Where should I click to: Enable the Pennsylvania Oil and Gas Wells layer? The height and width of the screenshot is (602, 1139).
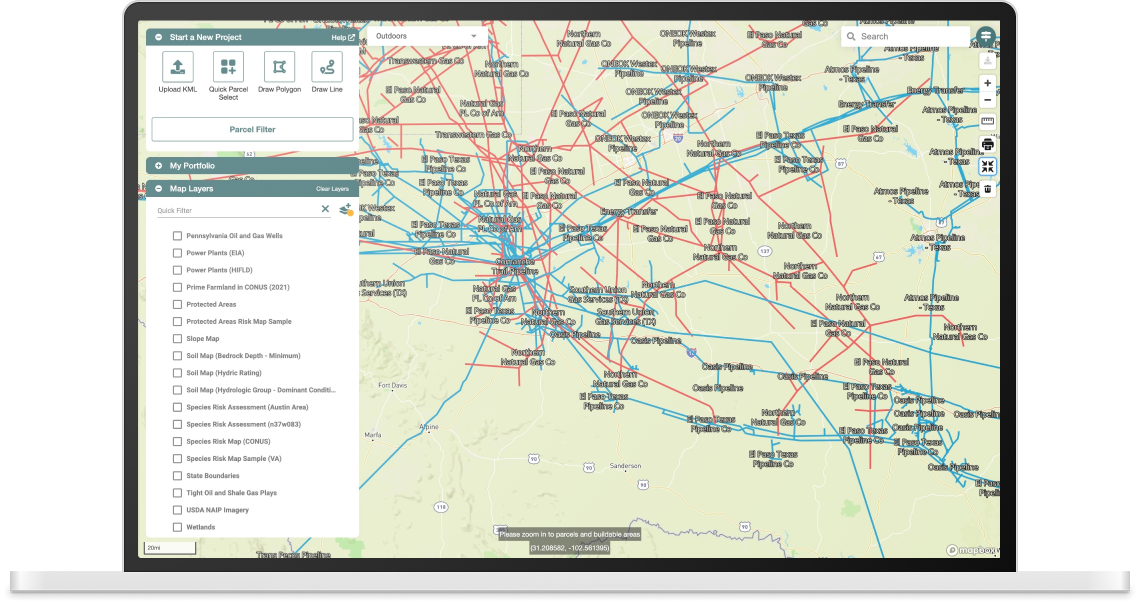pyautogui.click(x=177, y=236)
